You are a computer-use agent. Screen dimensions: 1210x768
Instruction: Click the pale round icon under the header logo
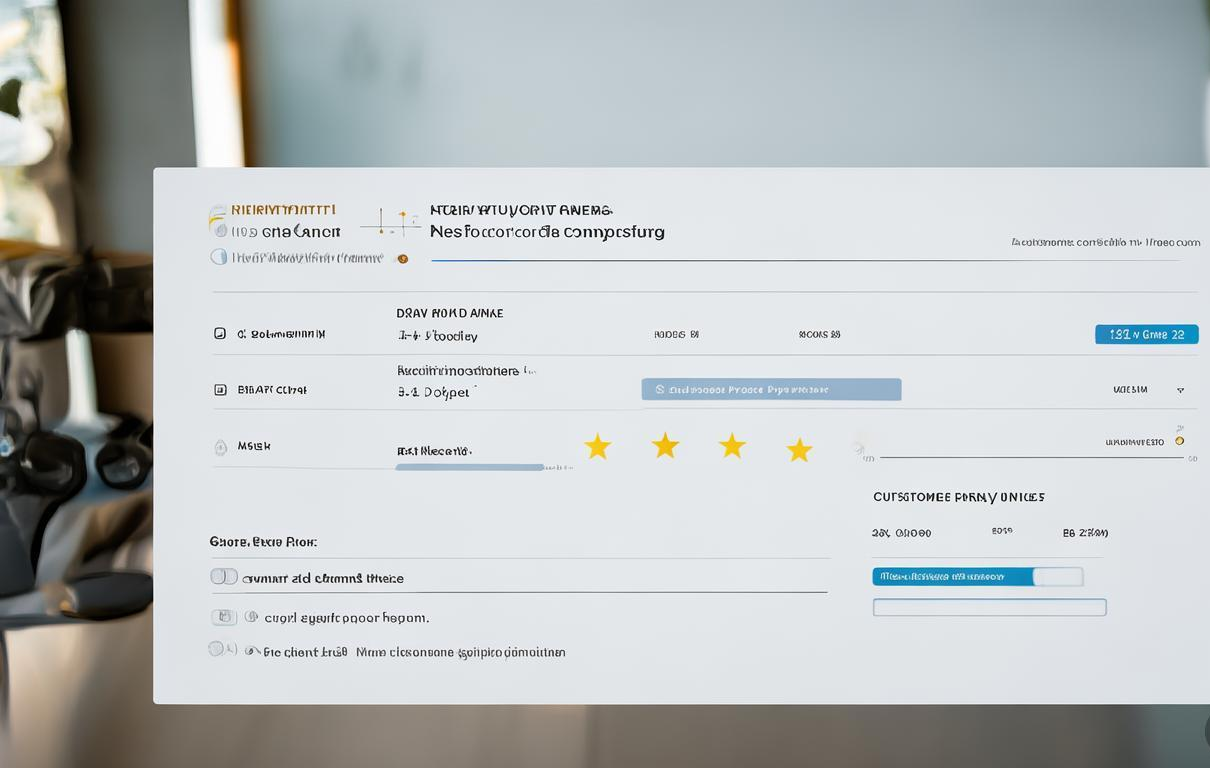219,257
